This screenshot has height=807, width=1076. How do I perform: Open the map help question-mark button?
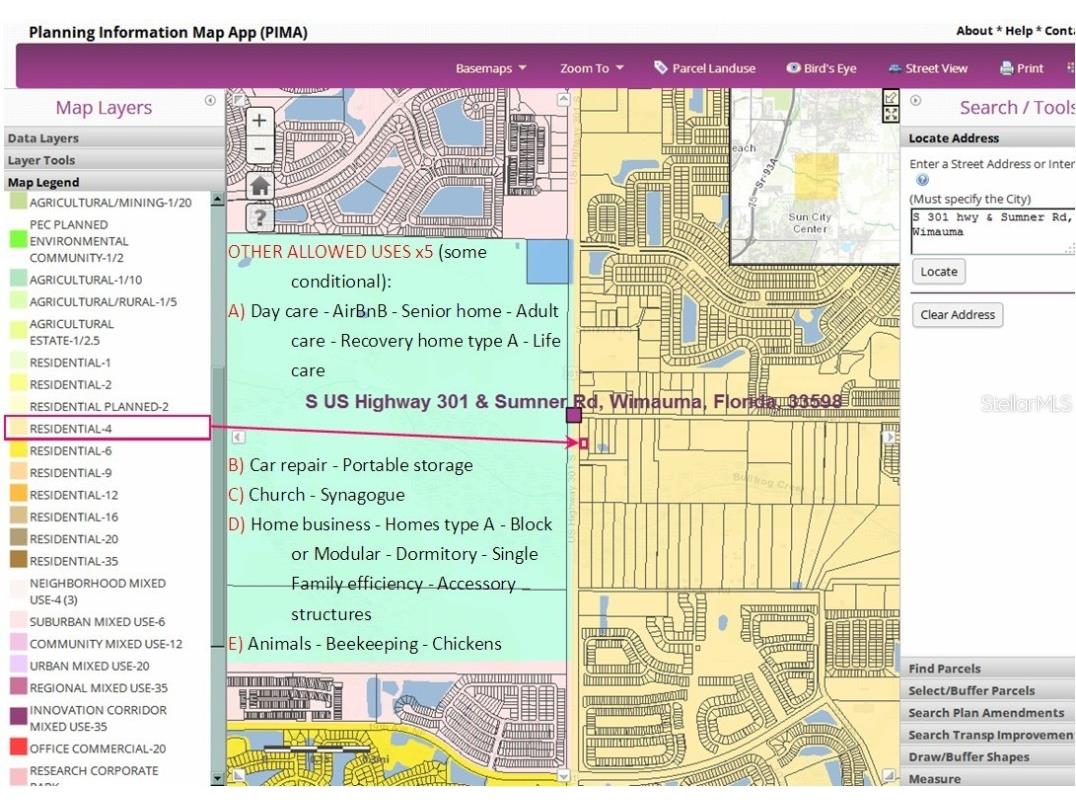click(x=259, y=217)
